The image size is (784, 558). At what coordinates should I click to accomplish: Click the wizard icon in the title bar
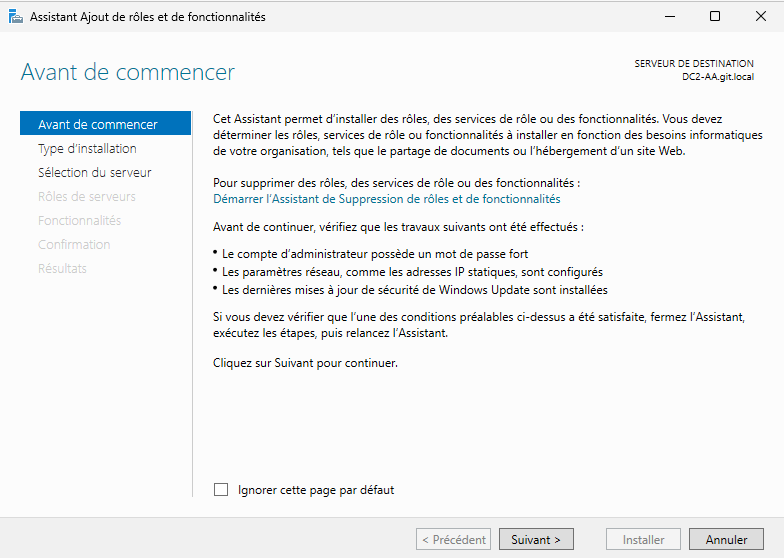point(16,16)
